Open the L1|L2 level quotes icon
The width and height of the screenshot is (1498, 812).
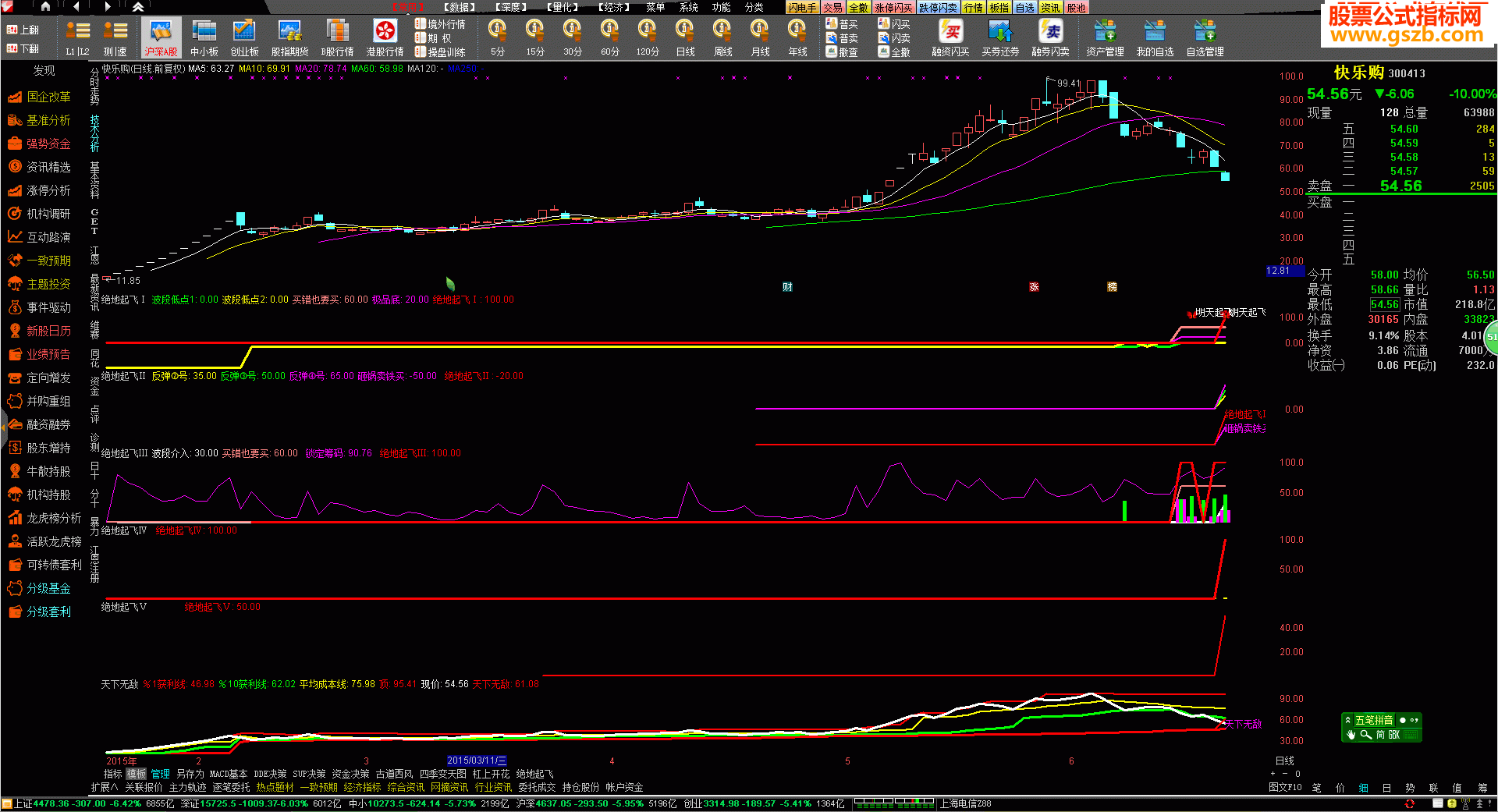click(77, 38)
